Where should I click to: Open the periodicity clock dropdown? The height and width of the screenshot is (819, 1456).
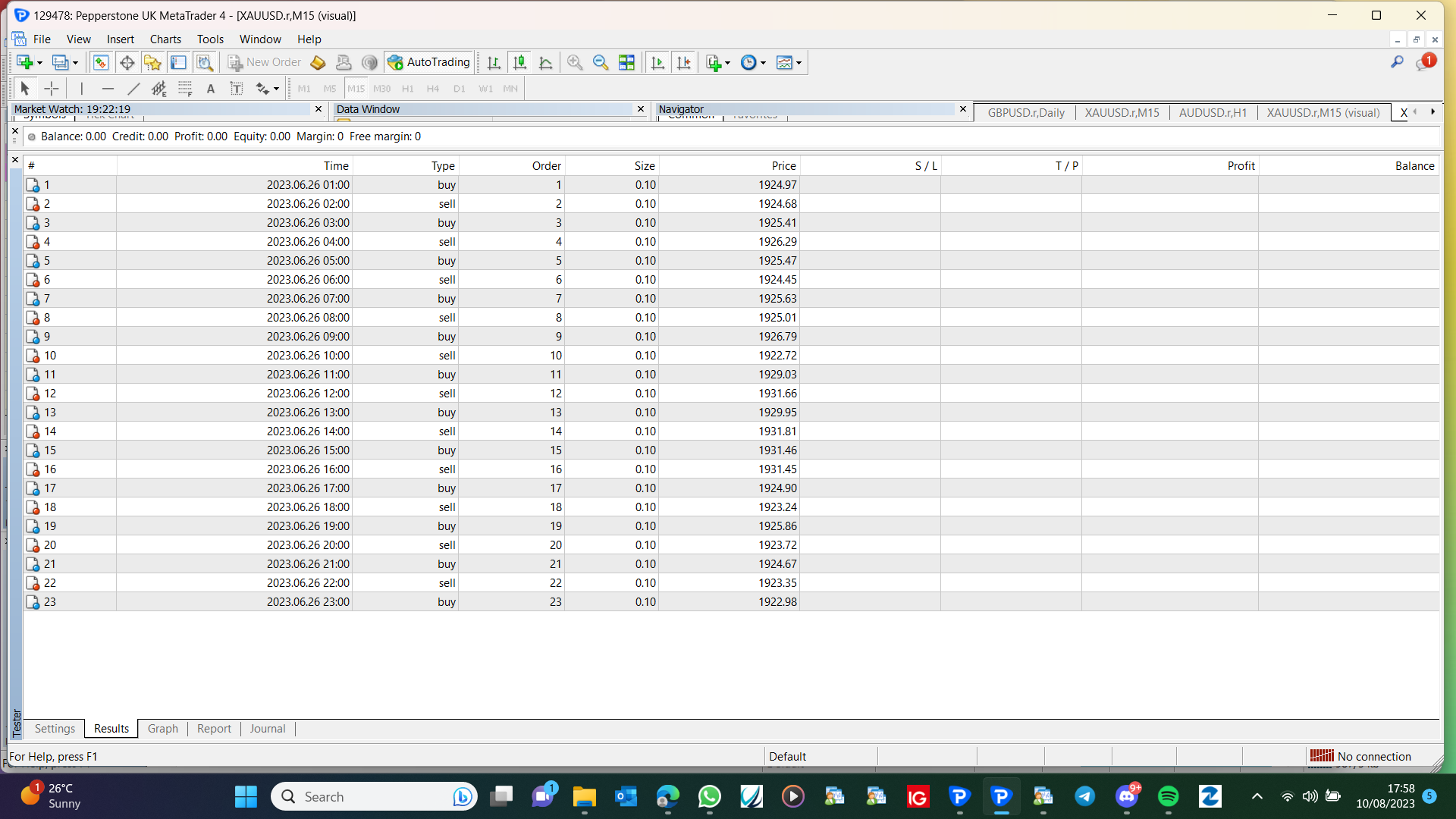(x=754, y=63)
